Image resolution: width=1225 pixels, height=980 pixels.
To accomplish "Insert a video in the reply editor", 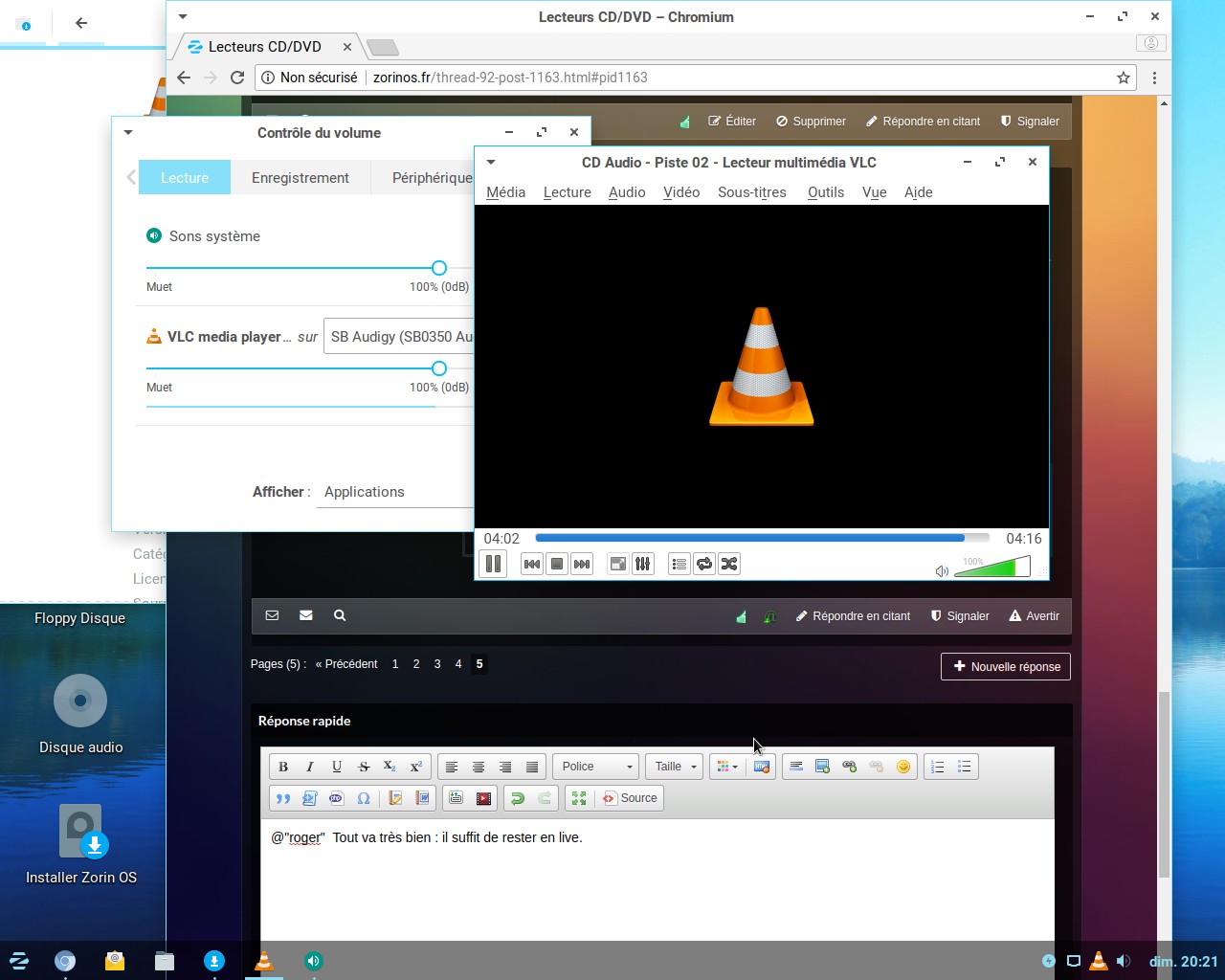I will [x=483, y=798].
